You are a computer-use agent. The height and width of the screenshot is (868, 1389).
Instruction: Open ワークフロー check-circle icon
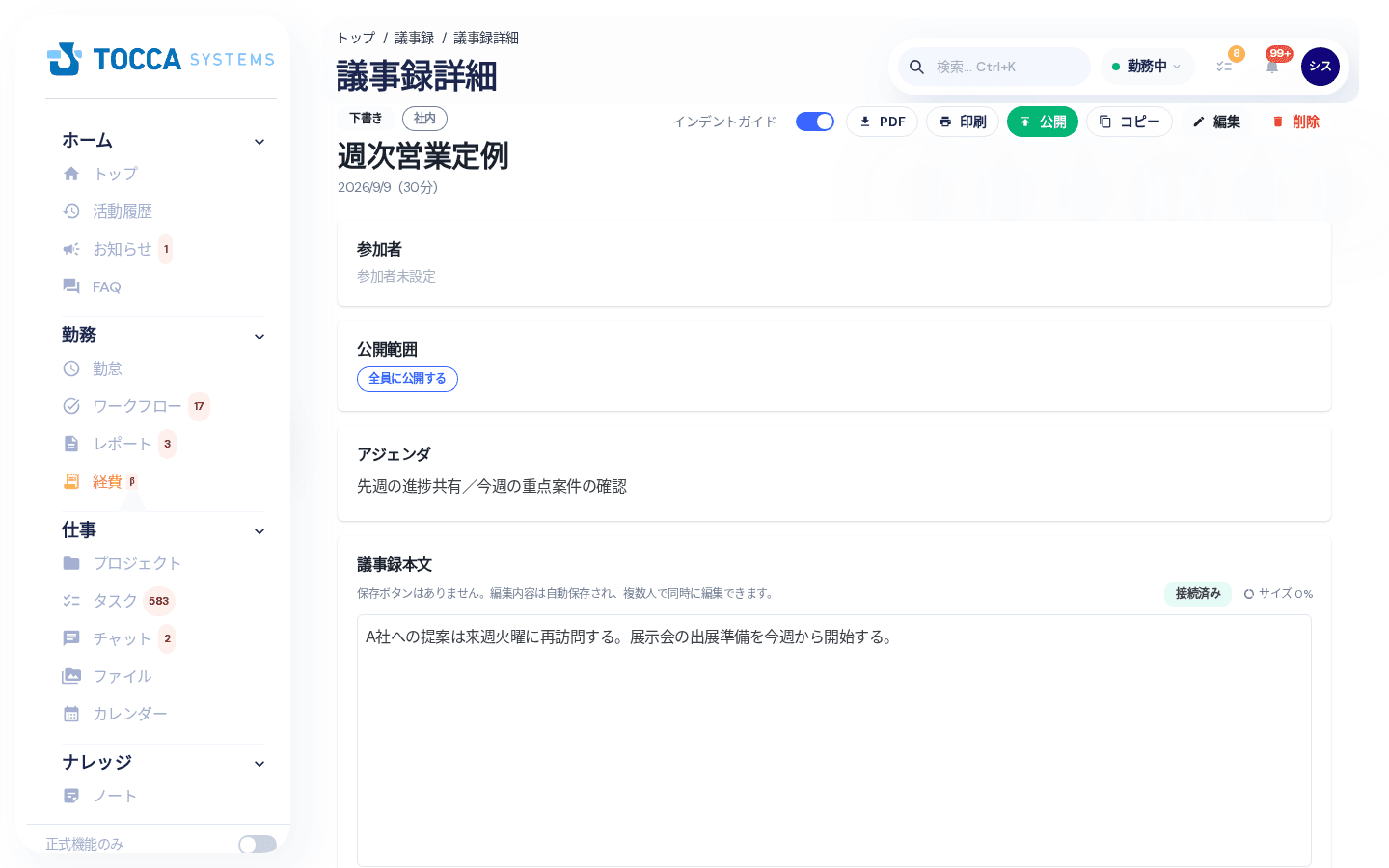click(71, 406)
